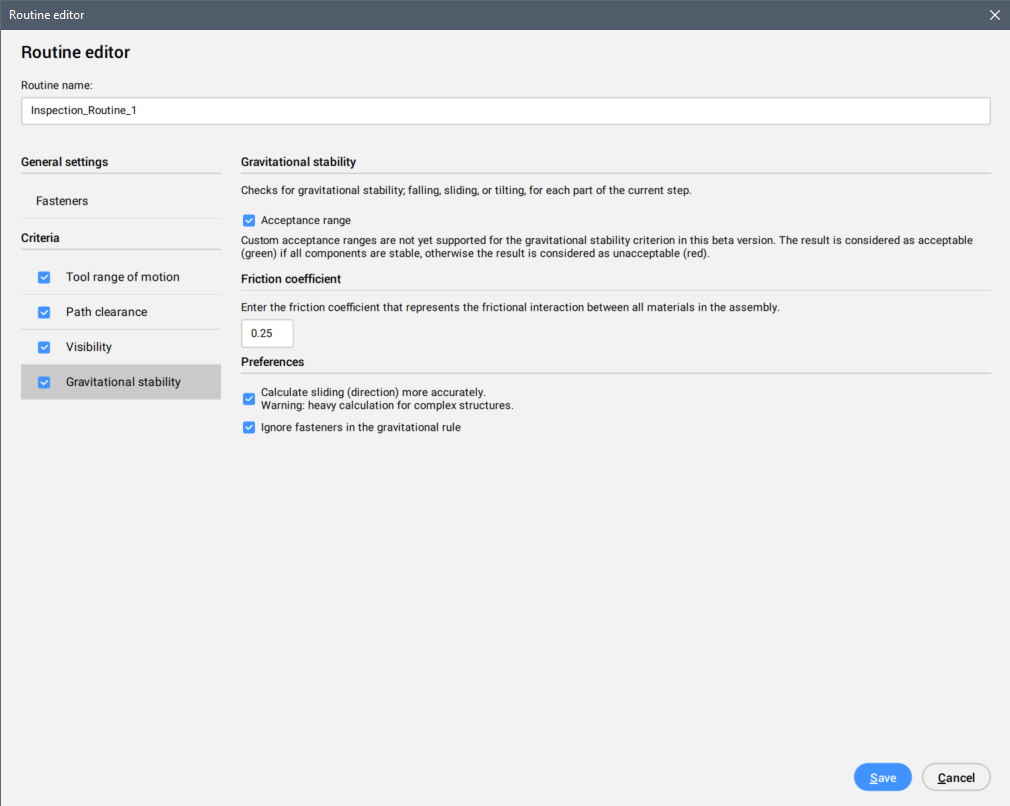Toggle the Acceptance range checkbox

pos(249,220)
